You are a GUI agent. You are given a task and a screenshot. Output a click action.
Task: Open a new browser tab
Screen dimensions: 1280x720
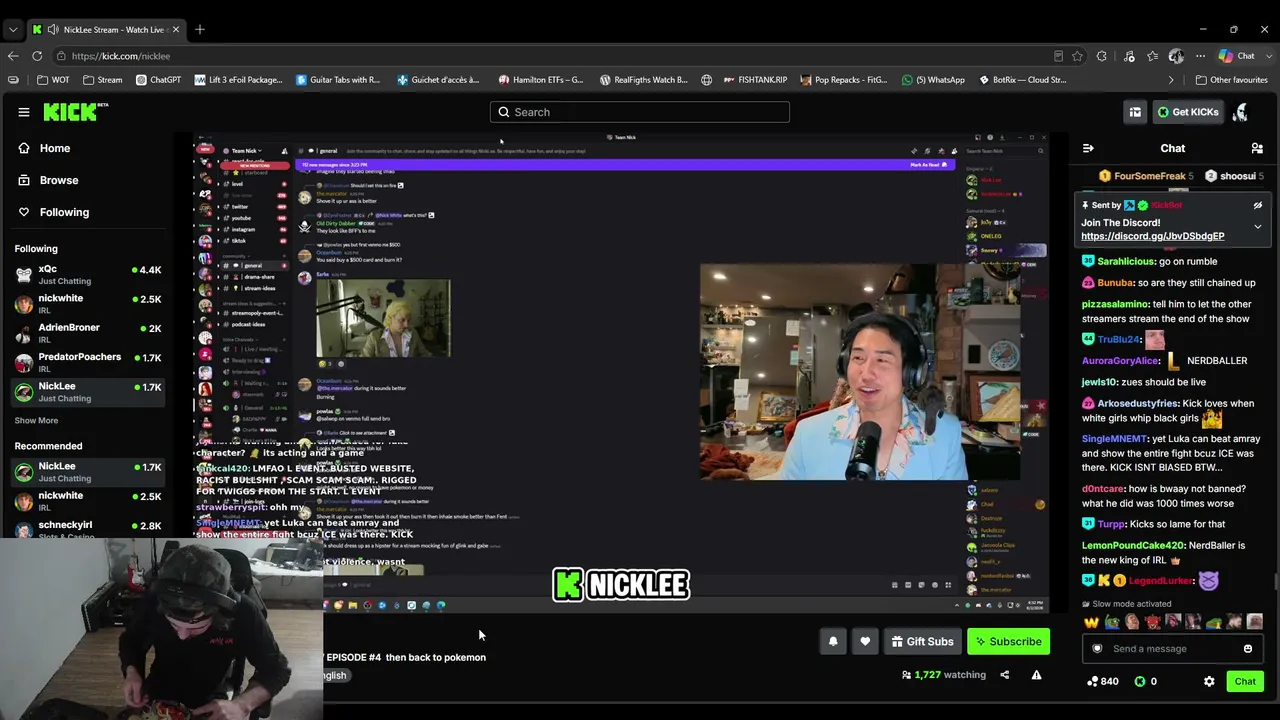[x=200, y=29]
